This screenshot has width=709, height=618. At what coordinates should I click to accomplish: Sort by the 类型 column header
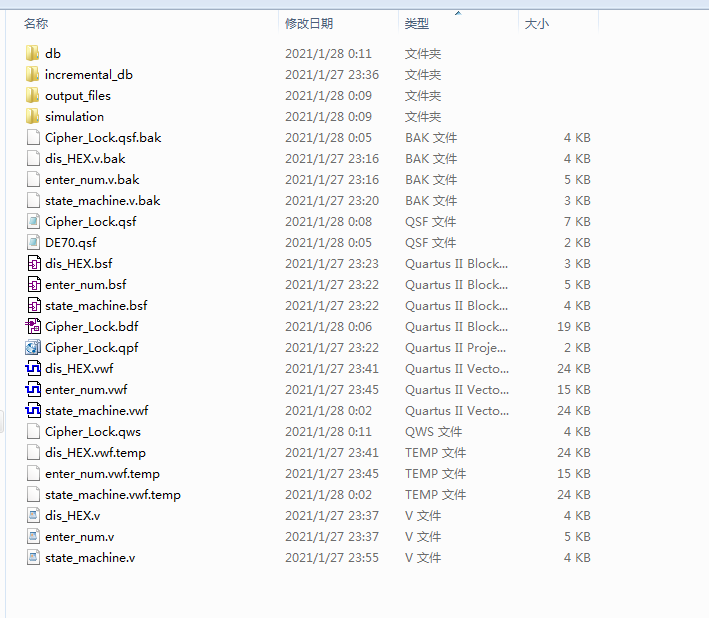click(x=417, y=24)
